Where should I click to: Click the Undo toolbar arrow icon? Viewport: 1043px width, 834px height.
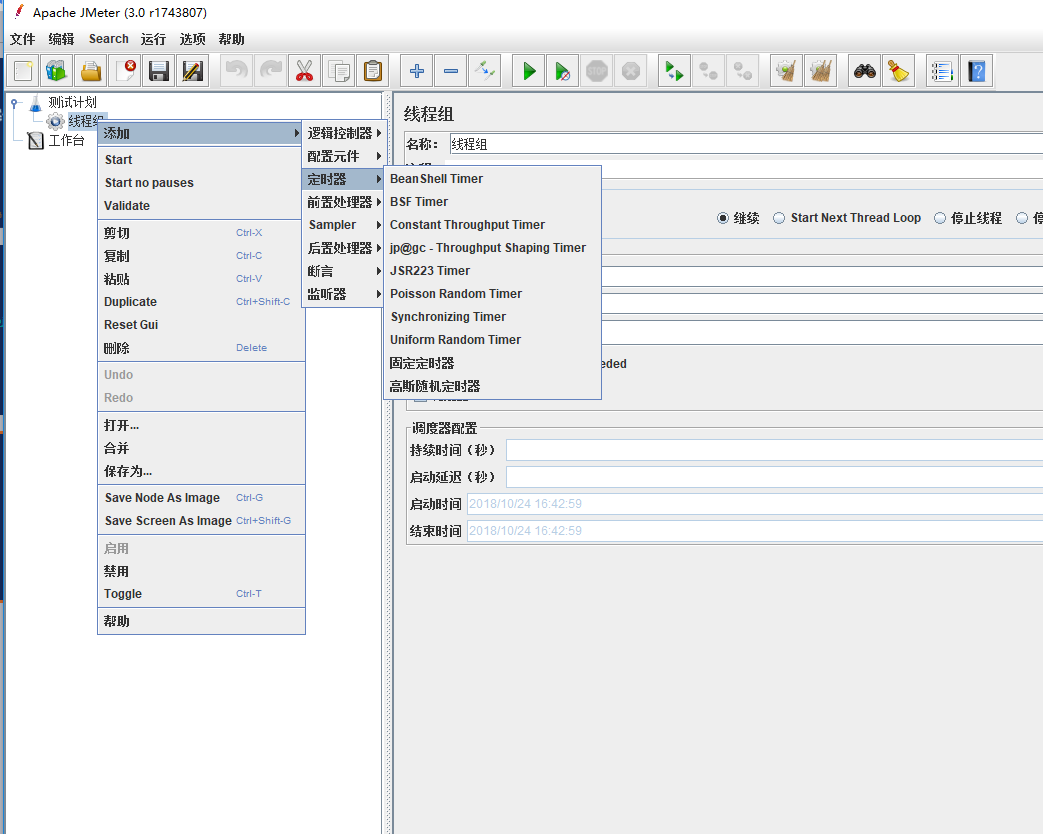coord(236,70)
